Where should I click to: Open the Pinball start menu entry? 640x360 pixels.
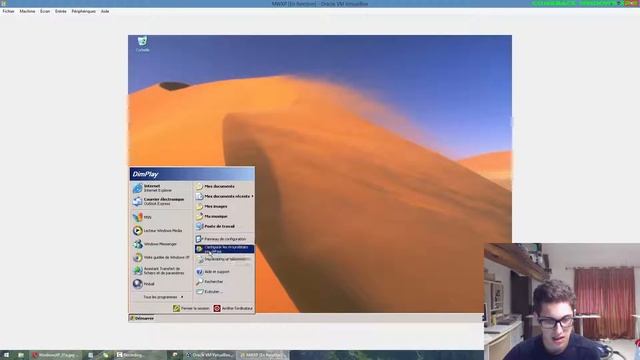(162, 284)
